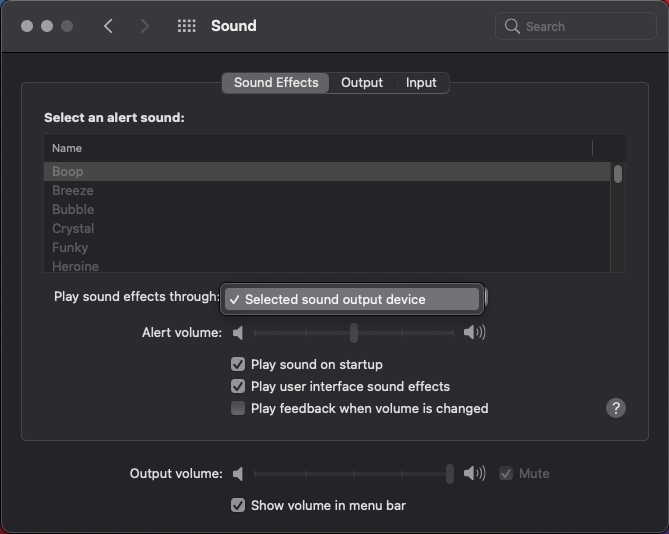Viewport: 669px width, 534px height.
Task: Toggle Play user interface sound effects
Action: [238, 386]
